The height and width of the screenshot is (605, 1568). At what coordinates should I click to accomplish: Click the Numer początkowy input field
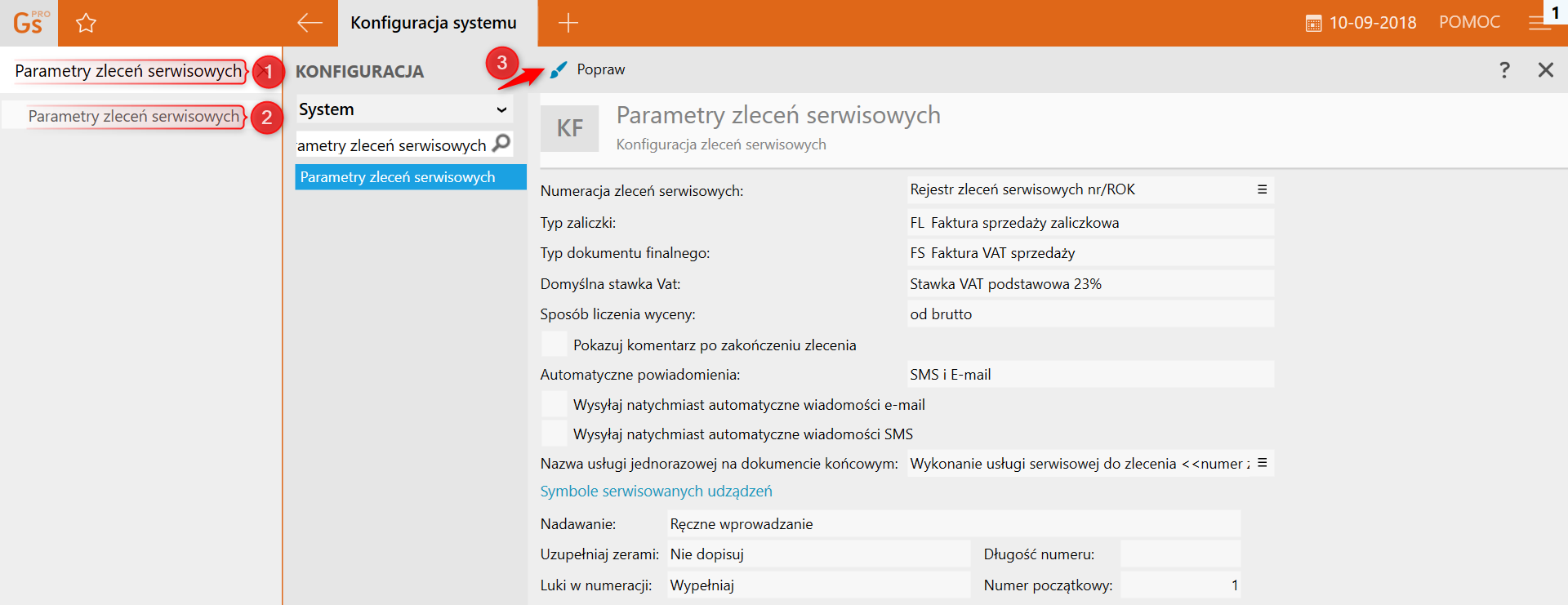1180,585
